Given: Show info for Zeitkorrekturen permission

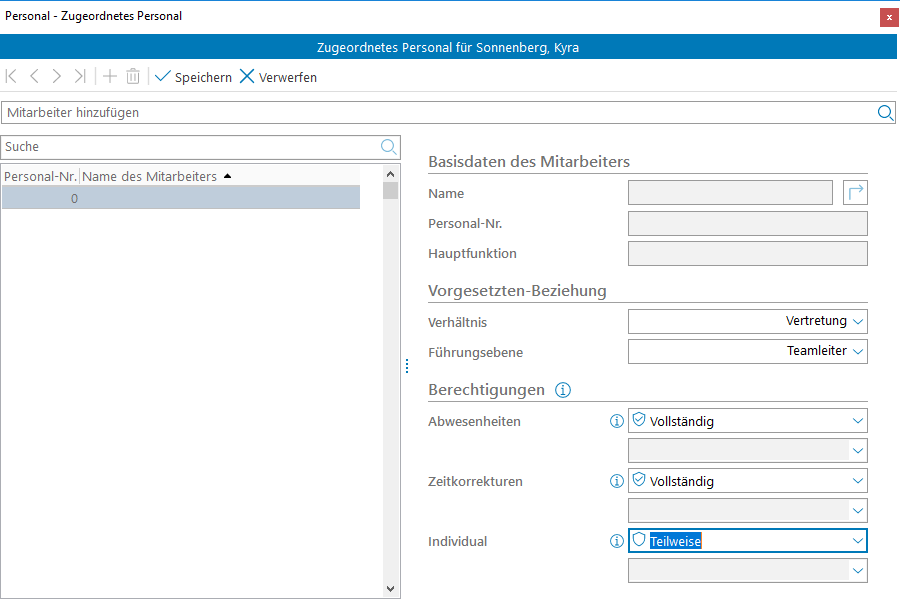Looking at the screenshot, I should [x=616, y=482].
